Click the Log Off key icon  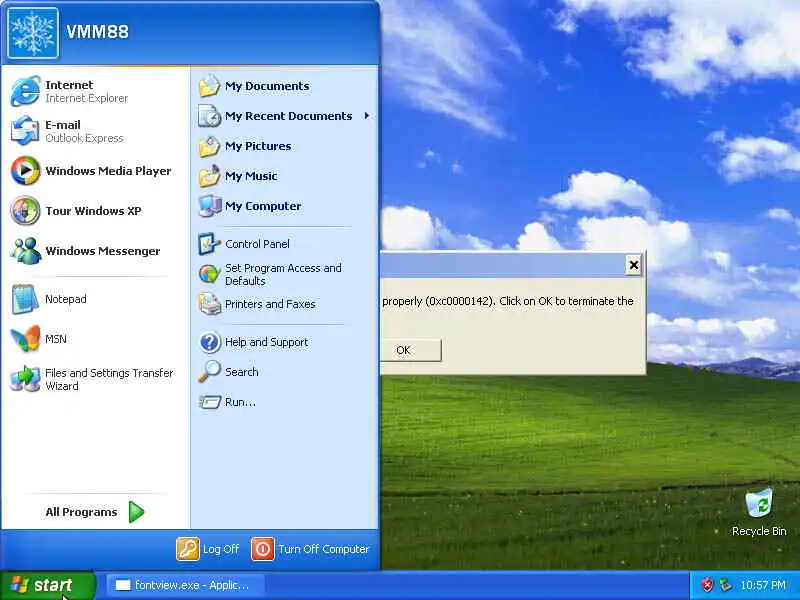pyautogui.click(x=187, y=549)
